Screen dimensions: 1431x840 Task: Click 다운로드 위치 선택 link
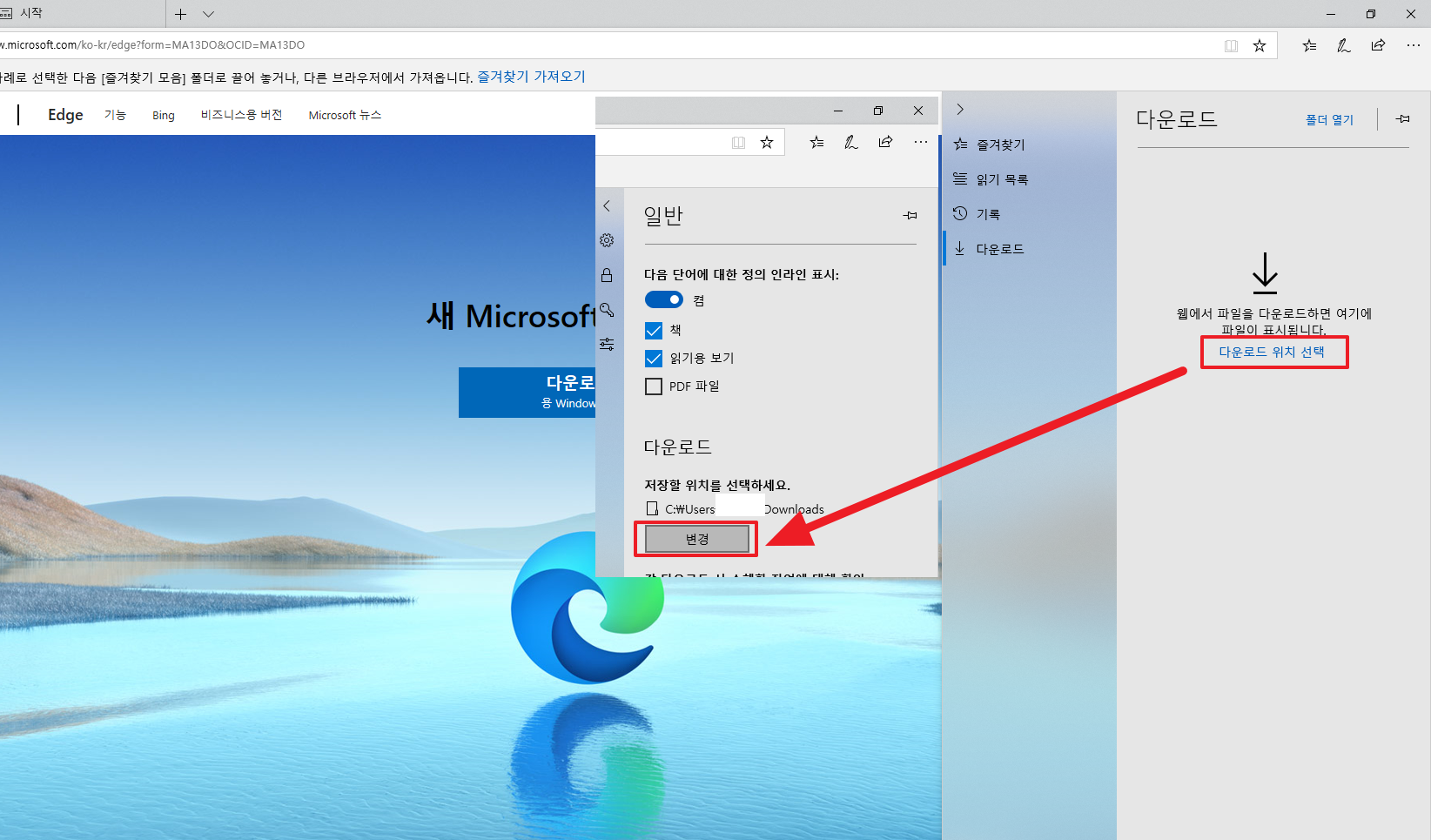point(1272,352)
